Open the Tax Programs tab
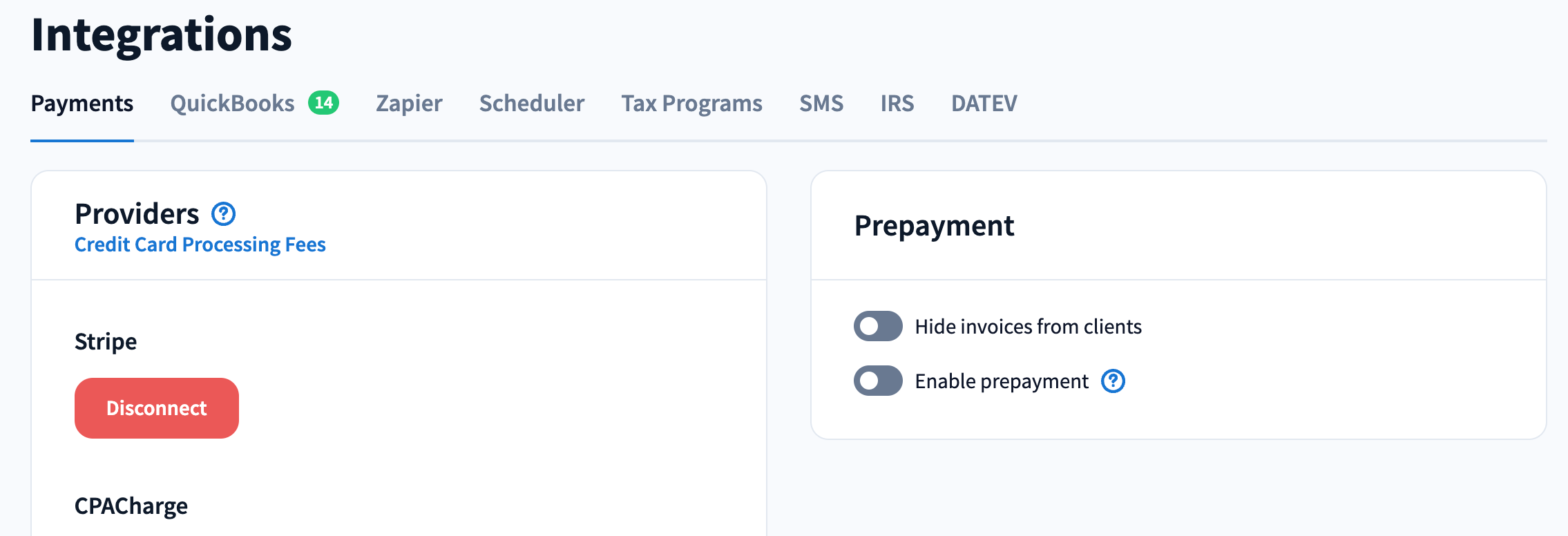Viewport: 1568px width, 536px height. click(x=691, y=104)
